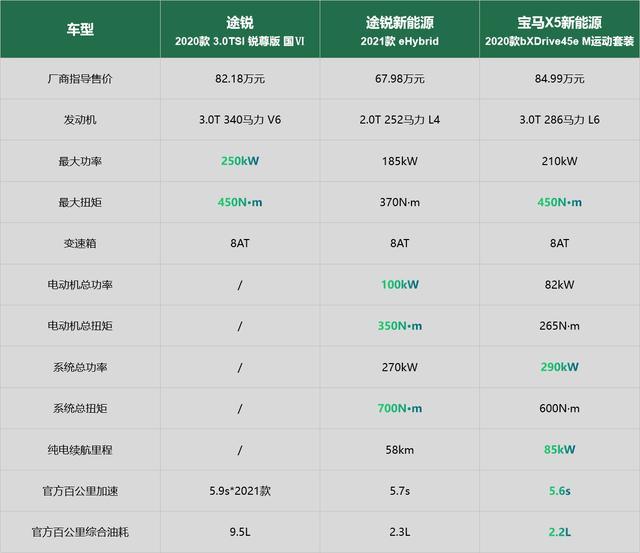Click the 电动机总功率 row label
640x553 pixels.
[x=80, y=285]
